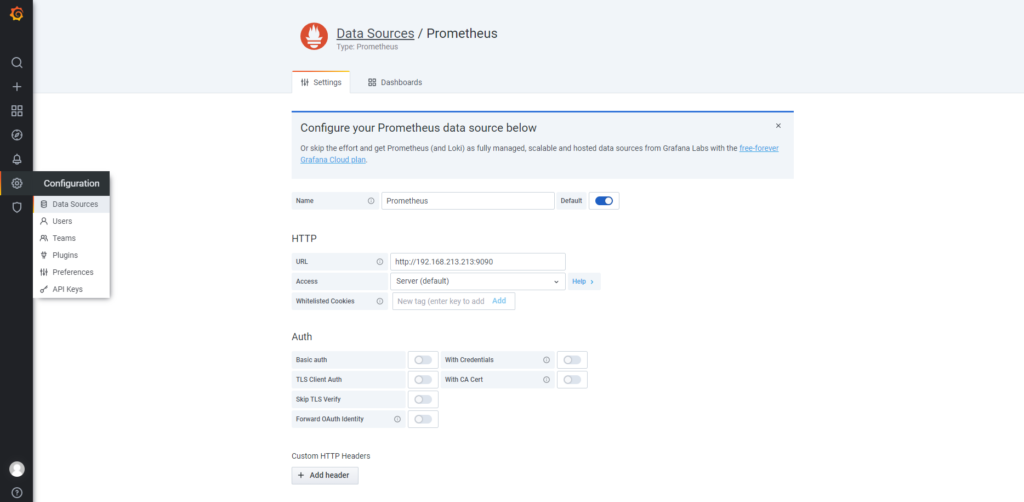
Task: Click the Server Admin shield icon
Action: pyautogui.click(x=16, y=207)
